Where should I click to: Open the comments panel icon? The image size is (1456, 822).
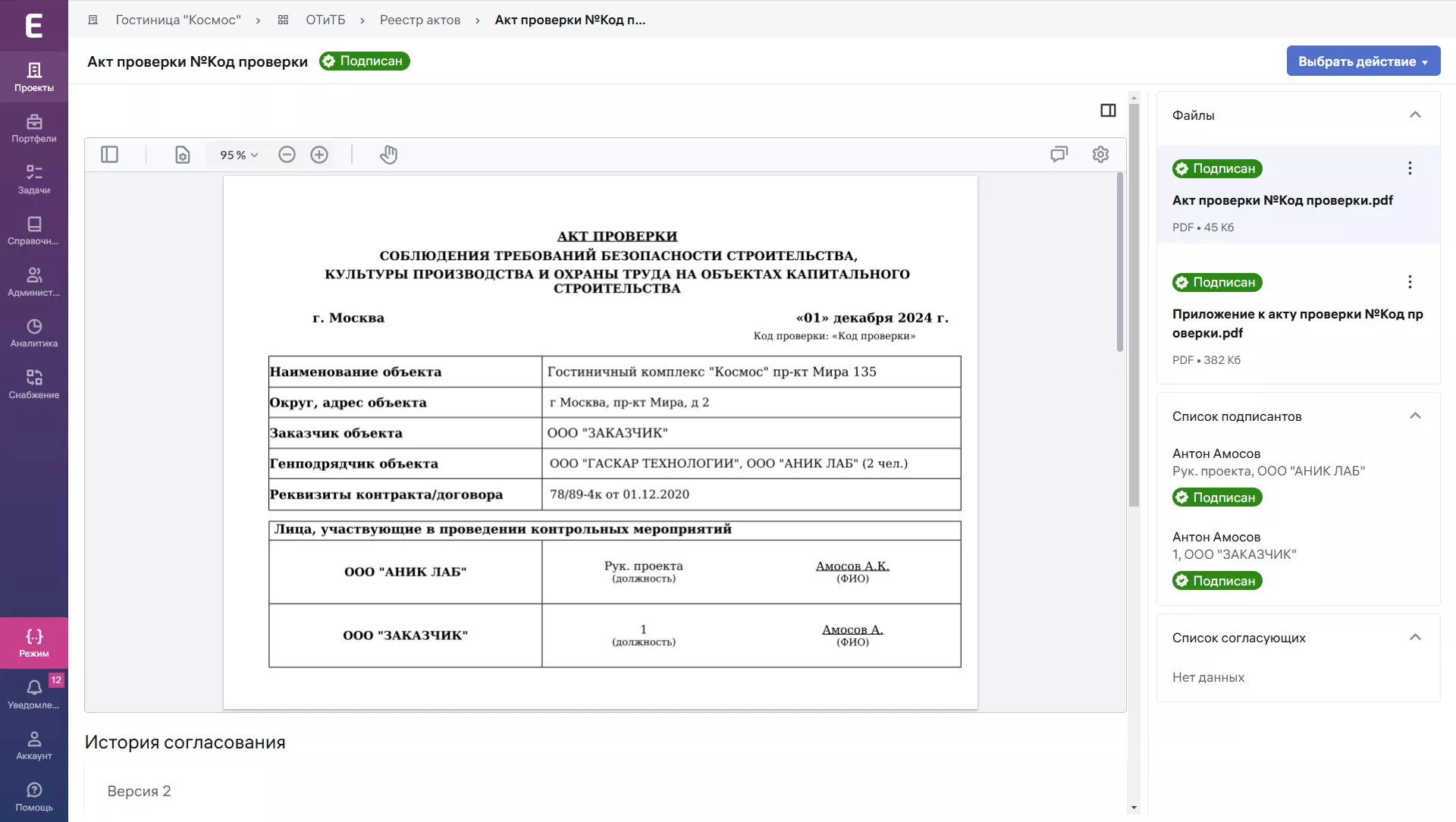coord(1059,155)
